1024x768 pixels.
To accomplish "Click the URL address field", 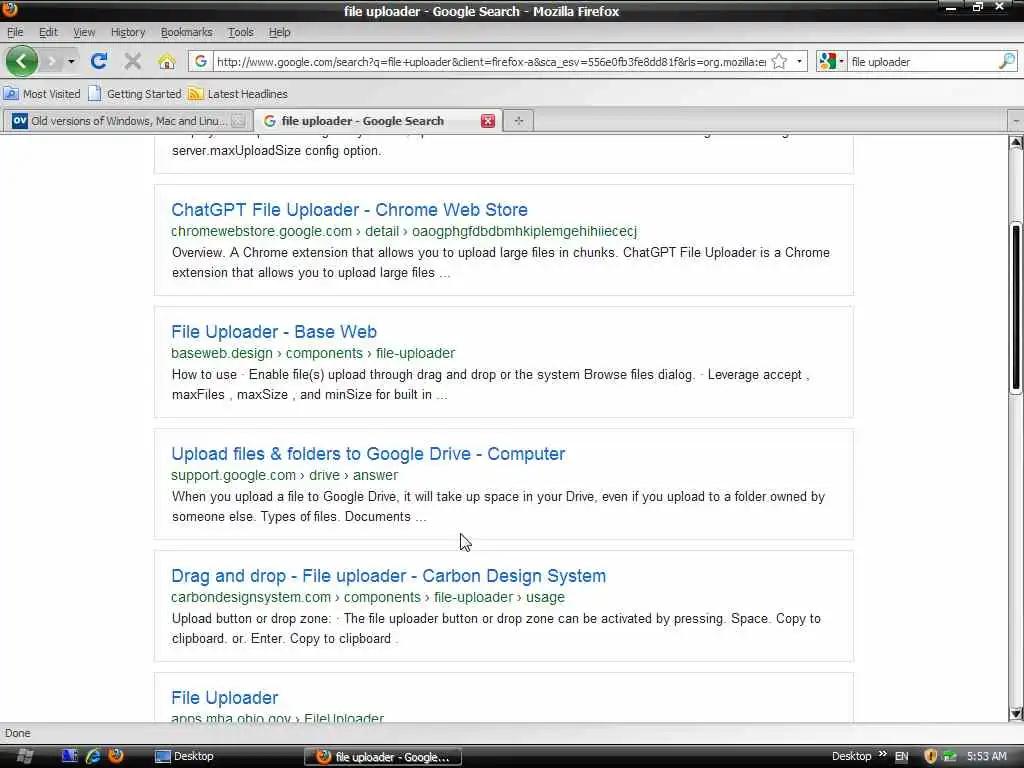I will (491, 62).
